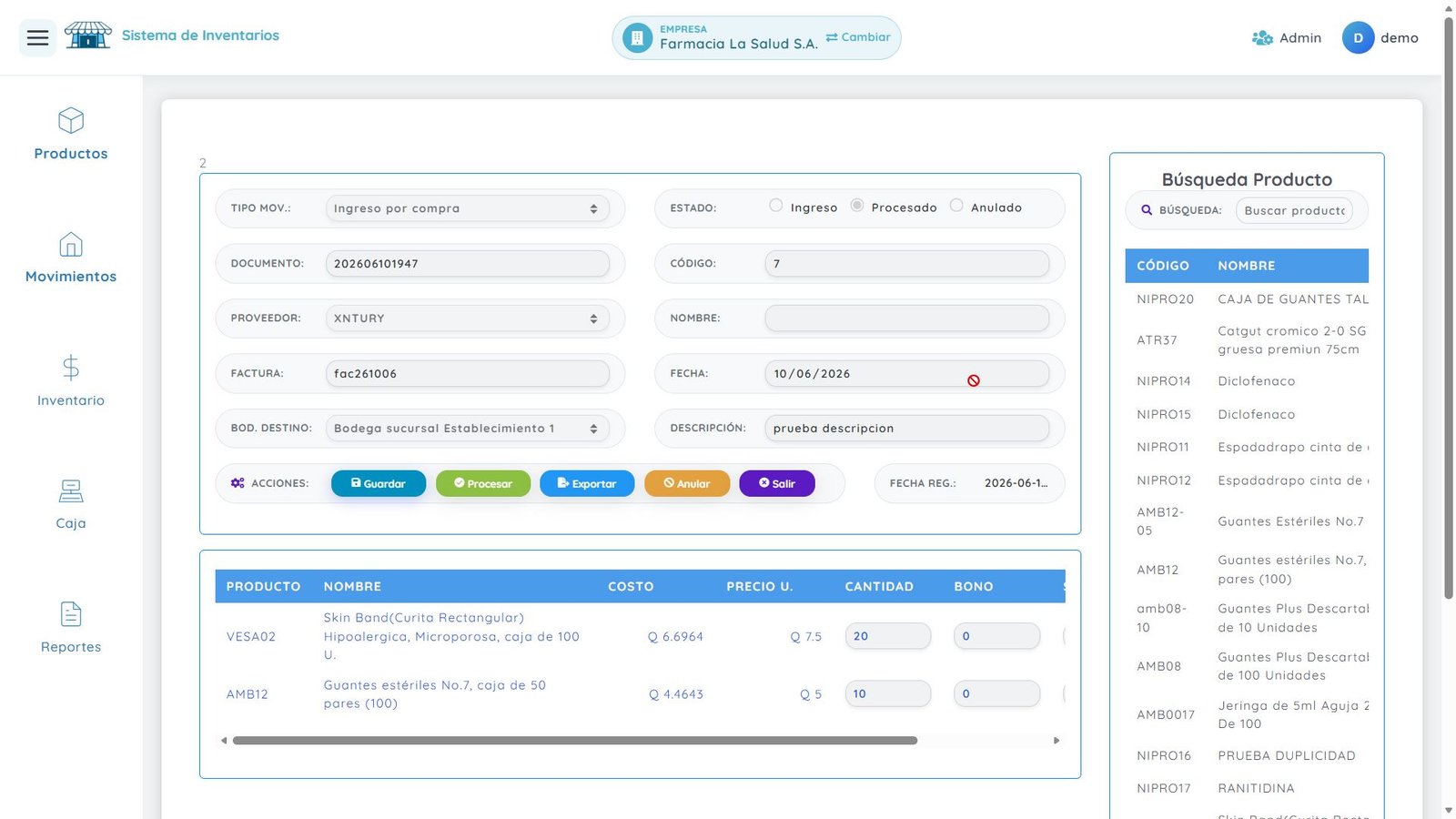Click the Acciones gears icon

click(238, 483)
